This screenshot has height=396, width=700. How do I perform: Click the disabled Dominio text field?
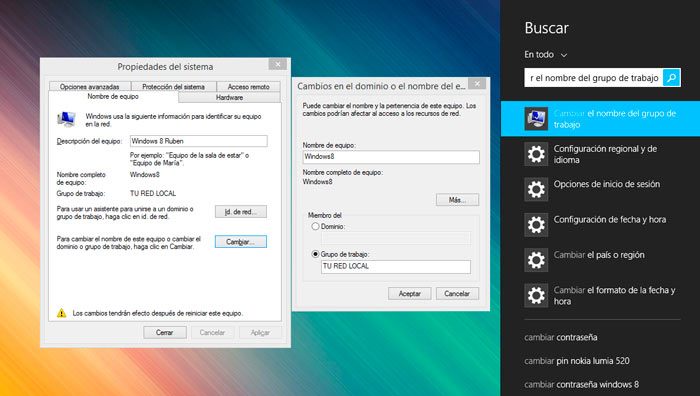[396, 238]
